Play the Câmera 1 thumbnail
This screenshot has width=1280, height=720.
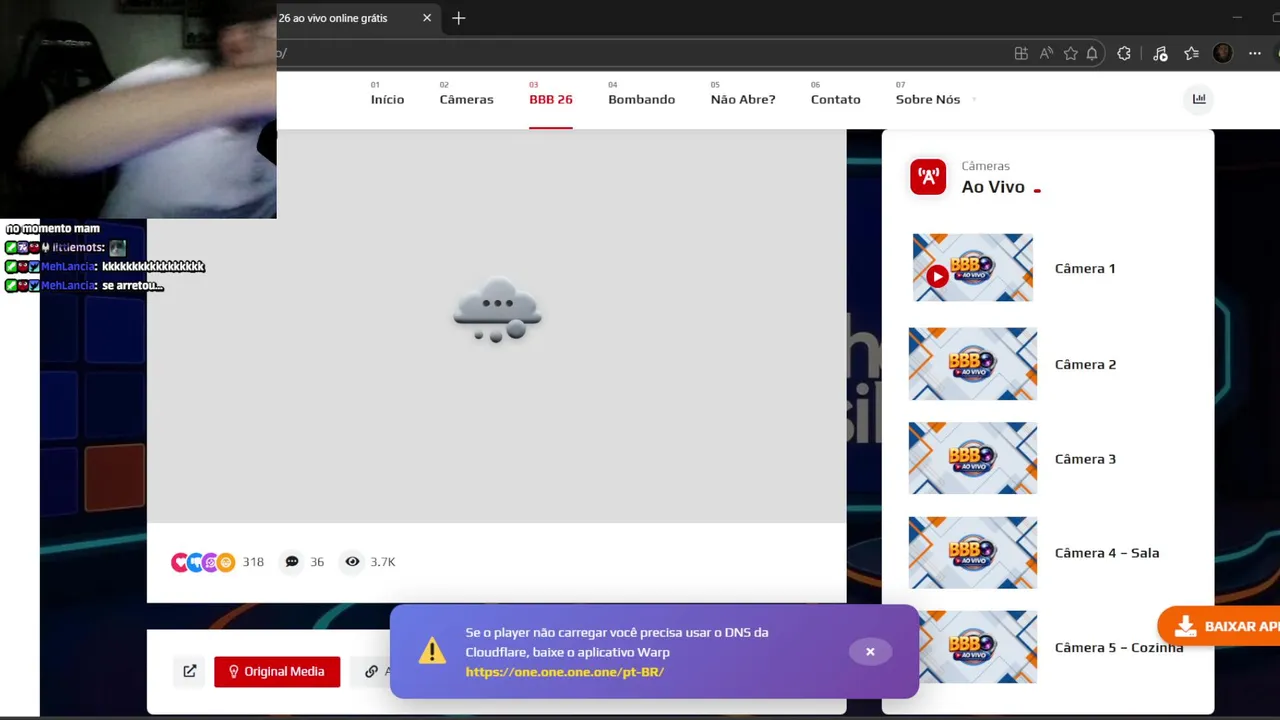click(x=973, y=268)
